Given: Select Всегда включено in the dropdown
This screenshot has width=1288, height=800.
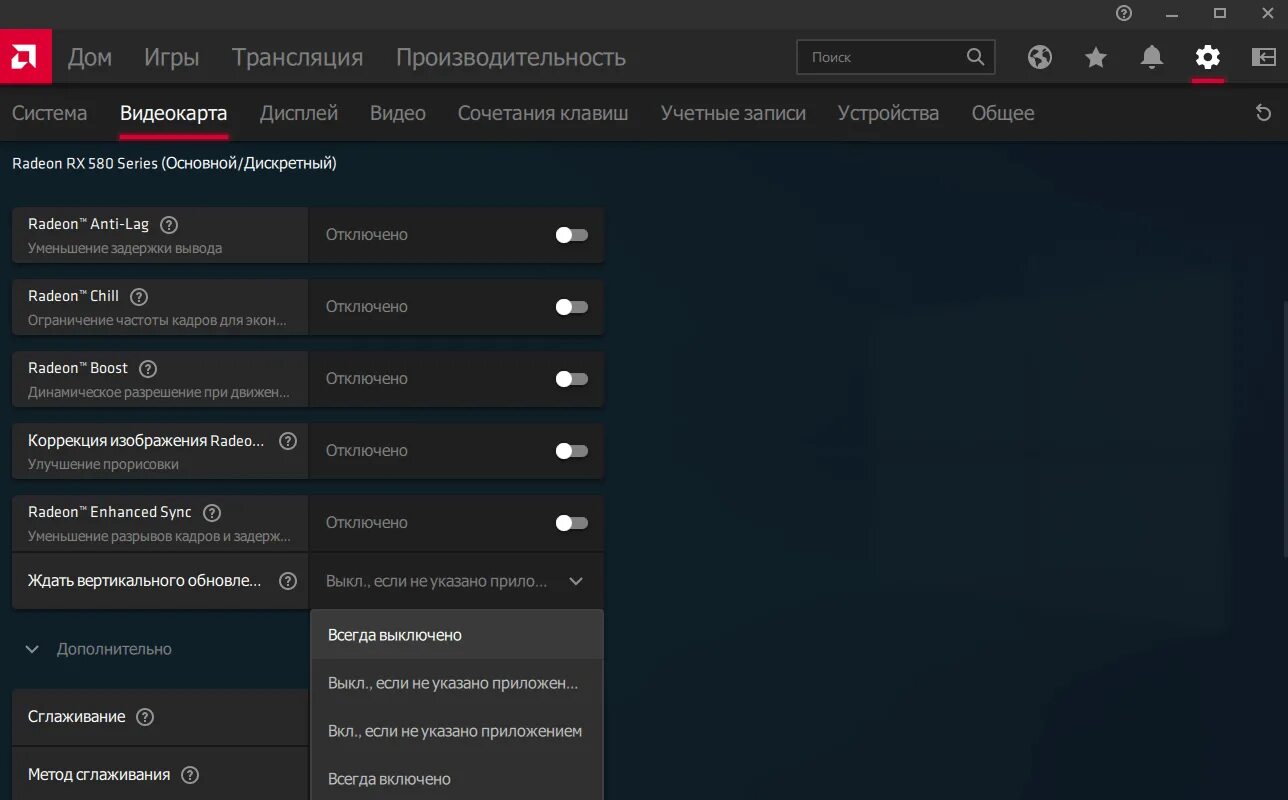Looking at the screenshot, I should point(390,778).
